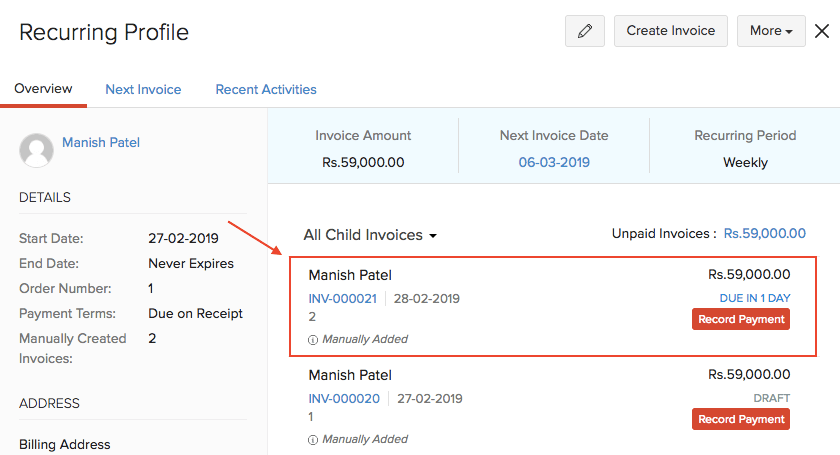Expand the All Child Invoices filter

tap(370, 235)
